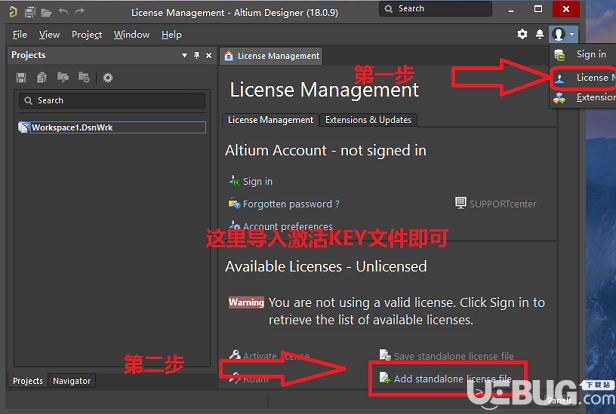This screenshot has width=616, height=414.
Task: Select the License Management inner page tab
Action: click(x=270, y=120)
